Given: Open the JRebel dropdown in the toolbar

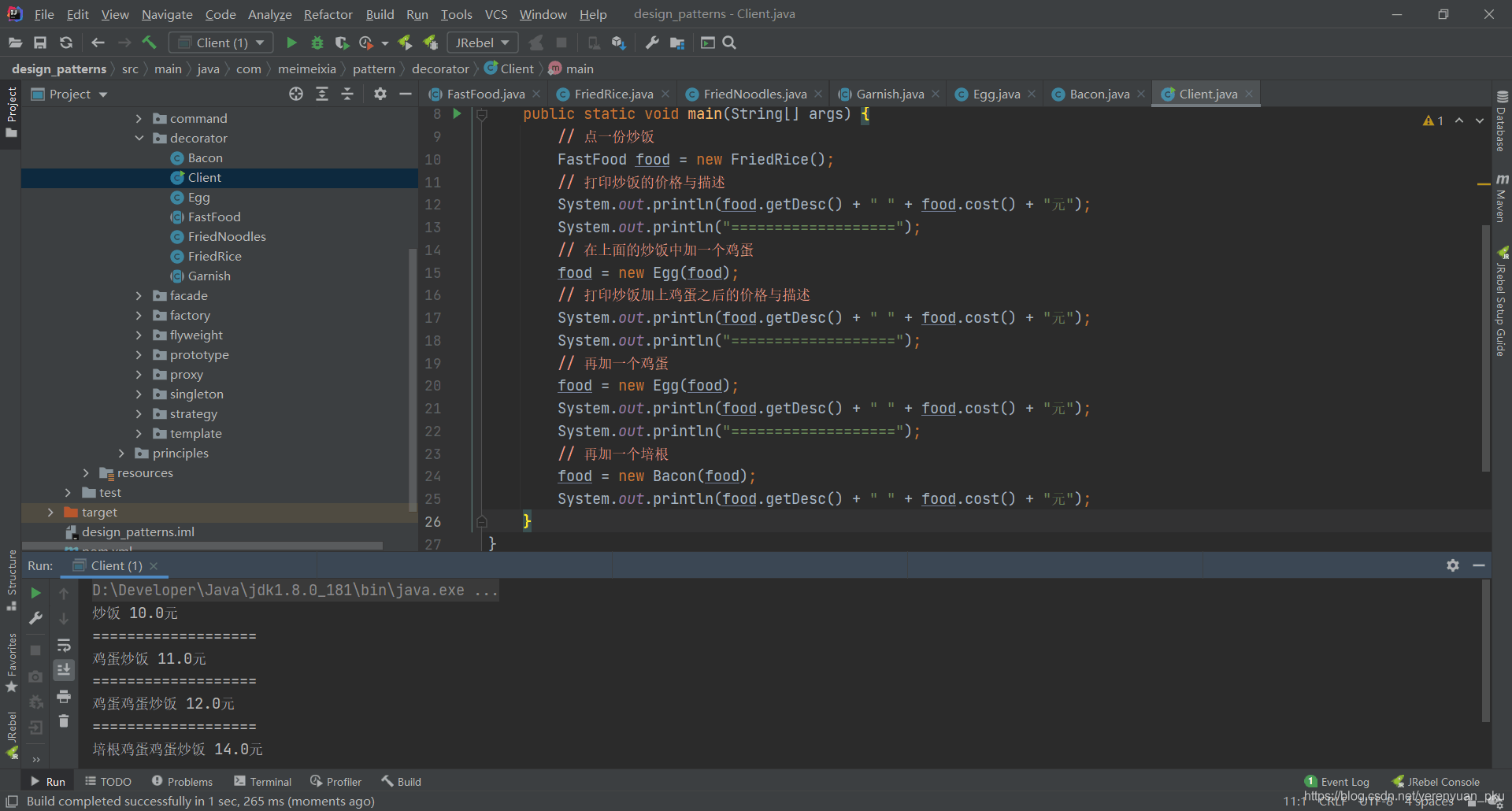Looking at the screenshot, I should coord(483,43).
